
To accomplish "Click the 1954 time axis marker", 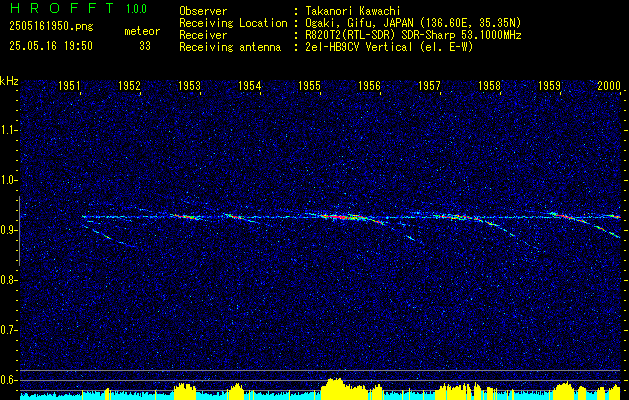I will point(250,85).
